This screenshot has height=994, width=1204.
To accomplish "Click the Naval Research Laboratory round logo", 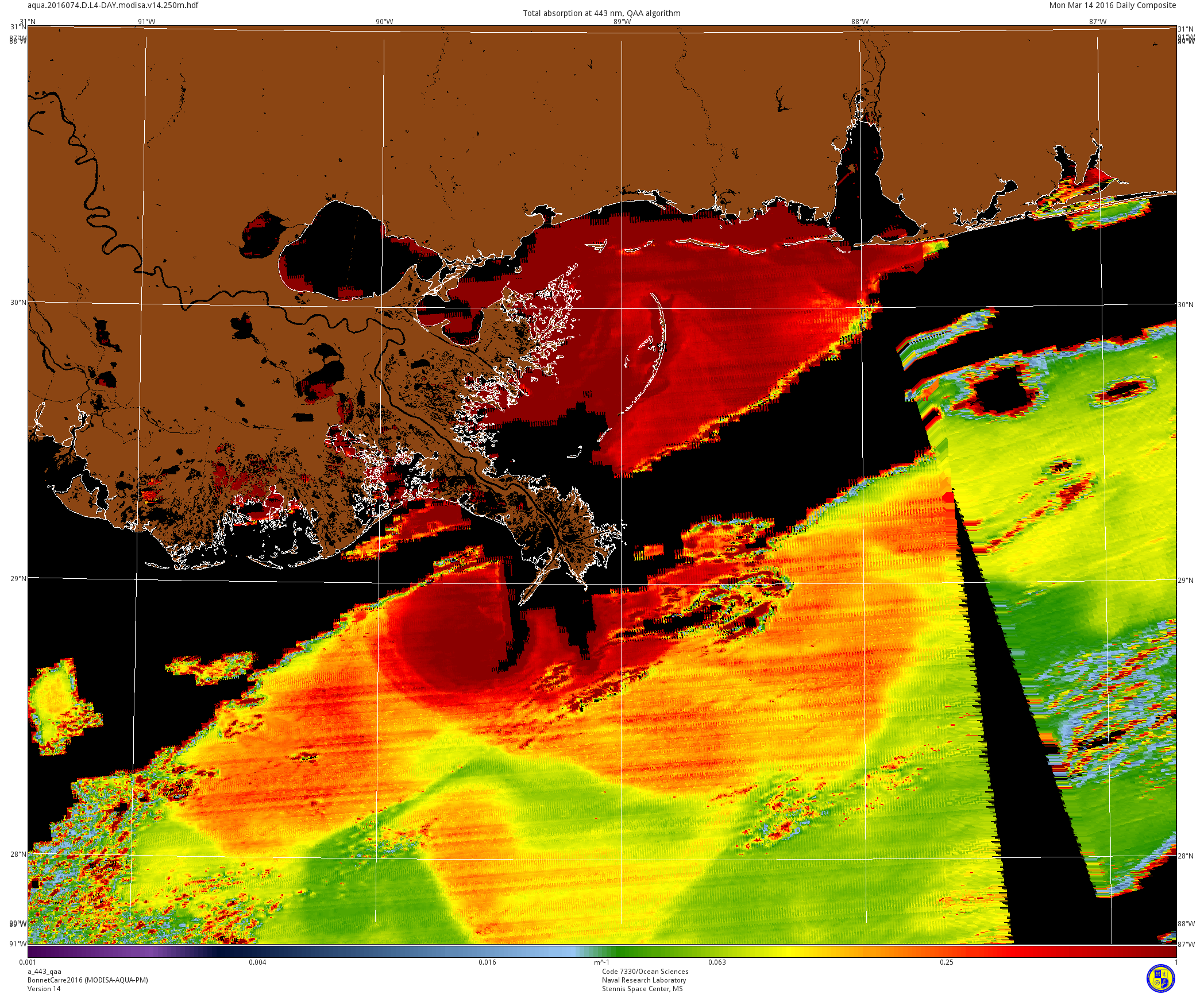I will (1160, 978).
